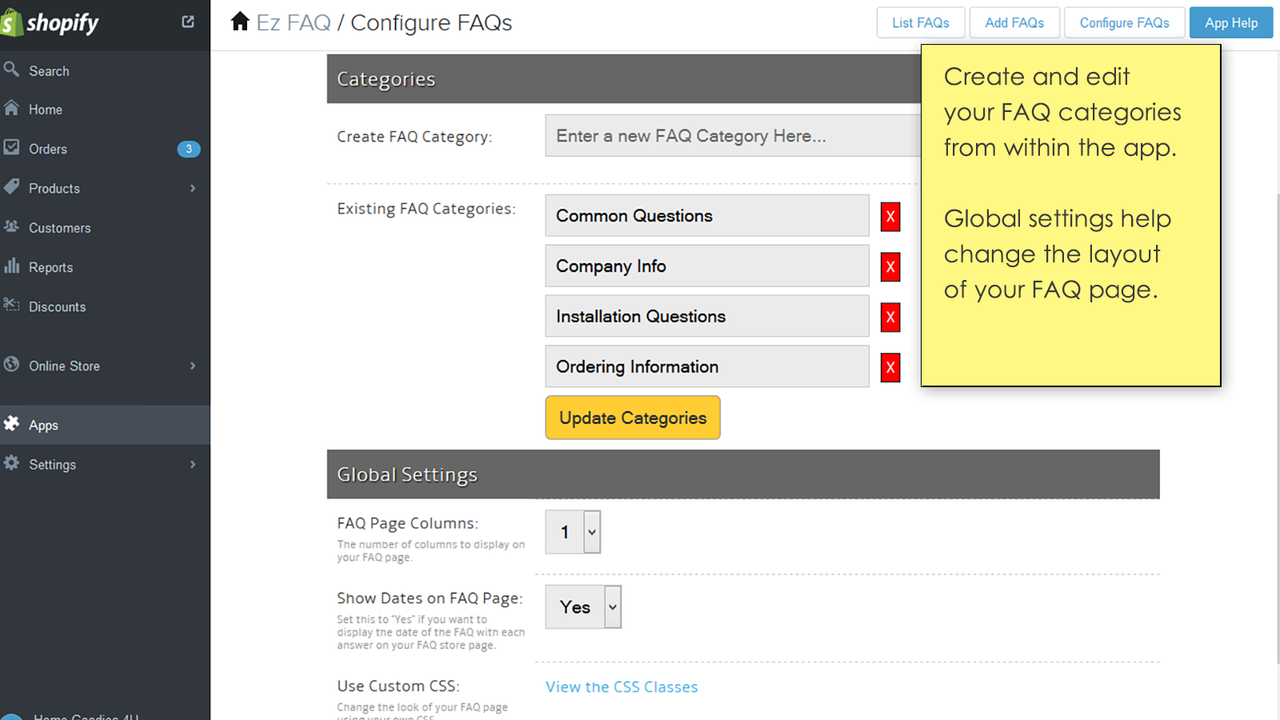Image resolution: width=1280 pixels, height=720 pixels.
Task: Open the View the CSS Classes link
Action: pos(622,687)
